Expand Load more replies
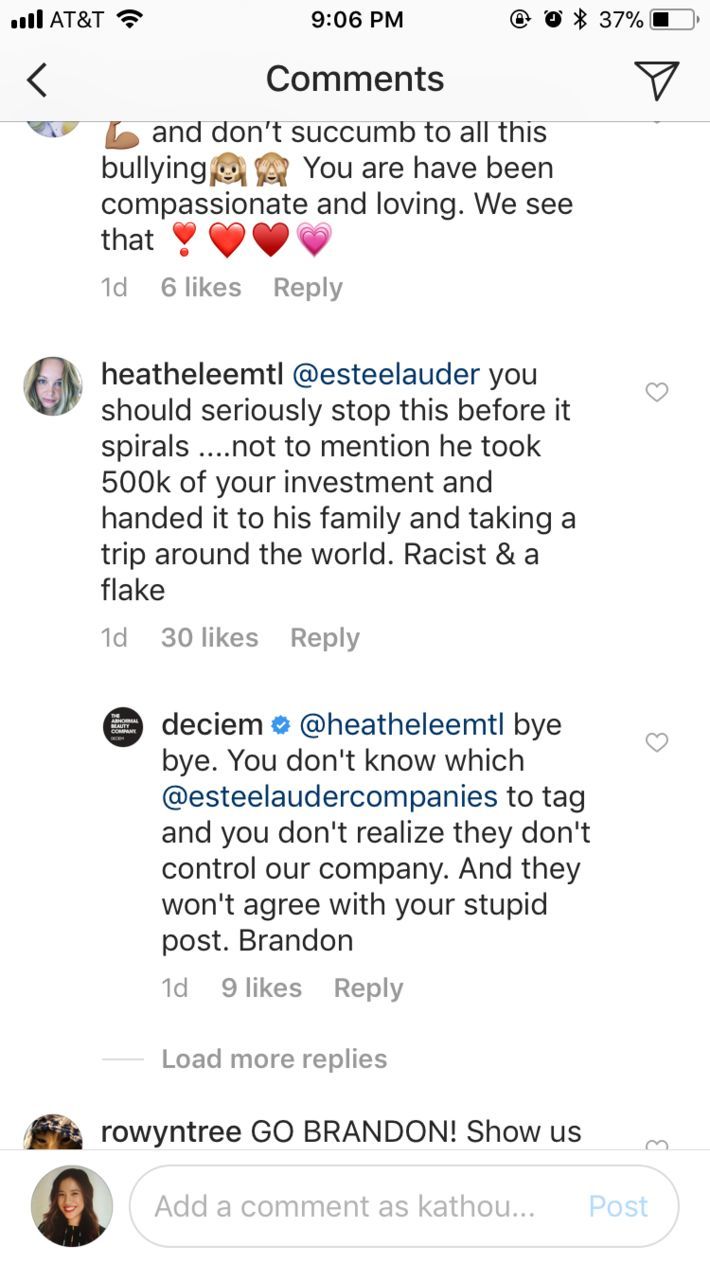710x1263 pixels. [274, 1059]
